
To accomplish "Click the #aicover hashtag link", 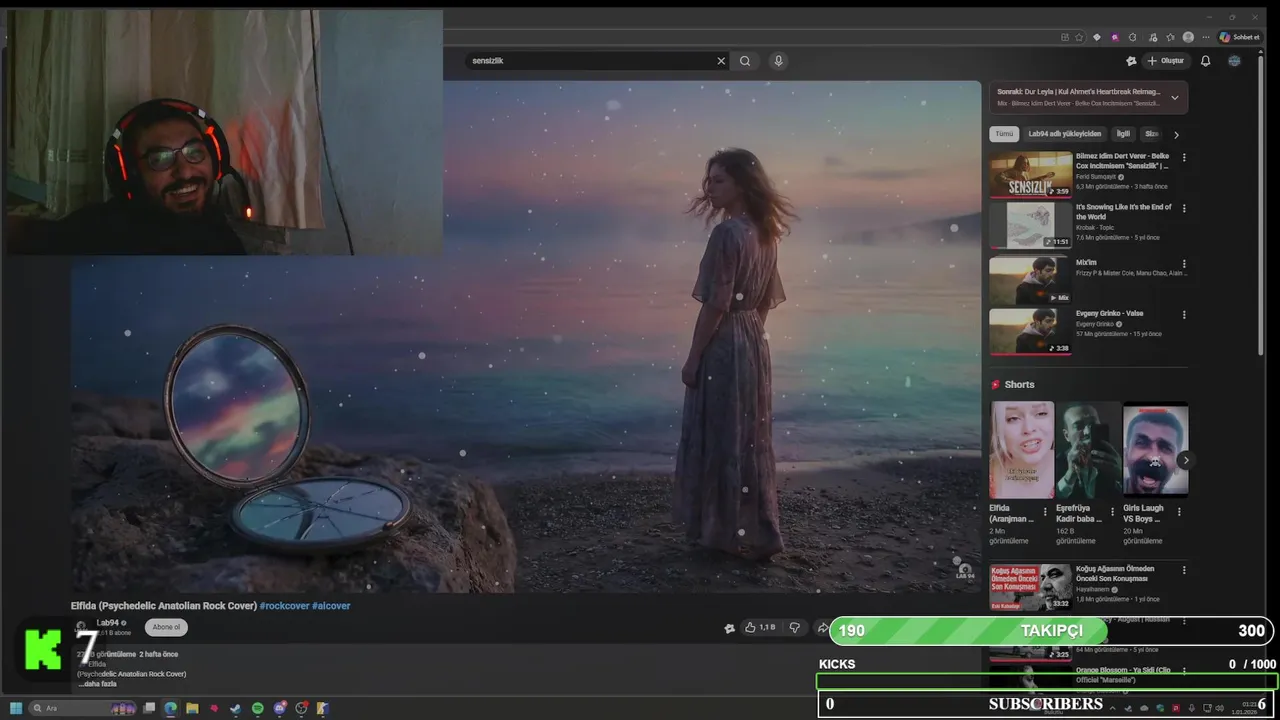I will click(331, 606).
